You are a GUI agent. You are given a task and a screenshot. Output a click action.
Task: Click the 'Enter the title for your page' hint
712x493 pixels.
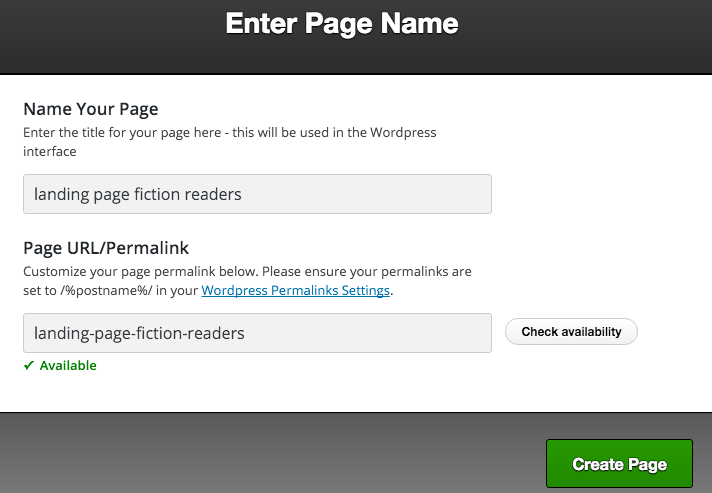click(230, 142)
